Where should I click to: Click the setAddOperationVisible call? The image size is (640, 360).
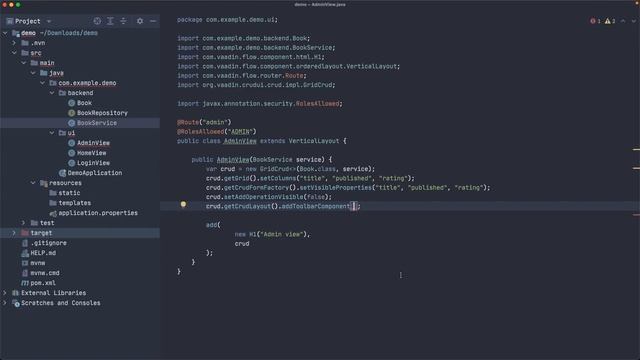(x=263, y=197)
